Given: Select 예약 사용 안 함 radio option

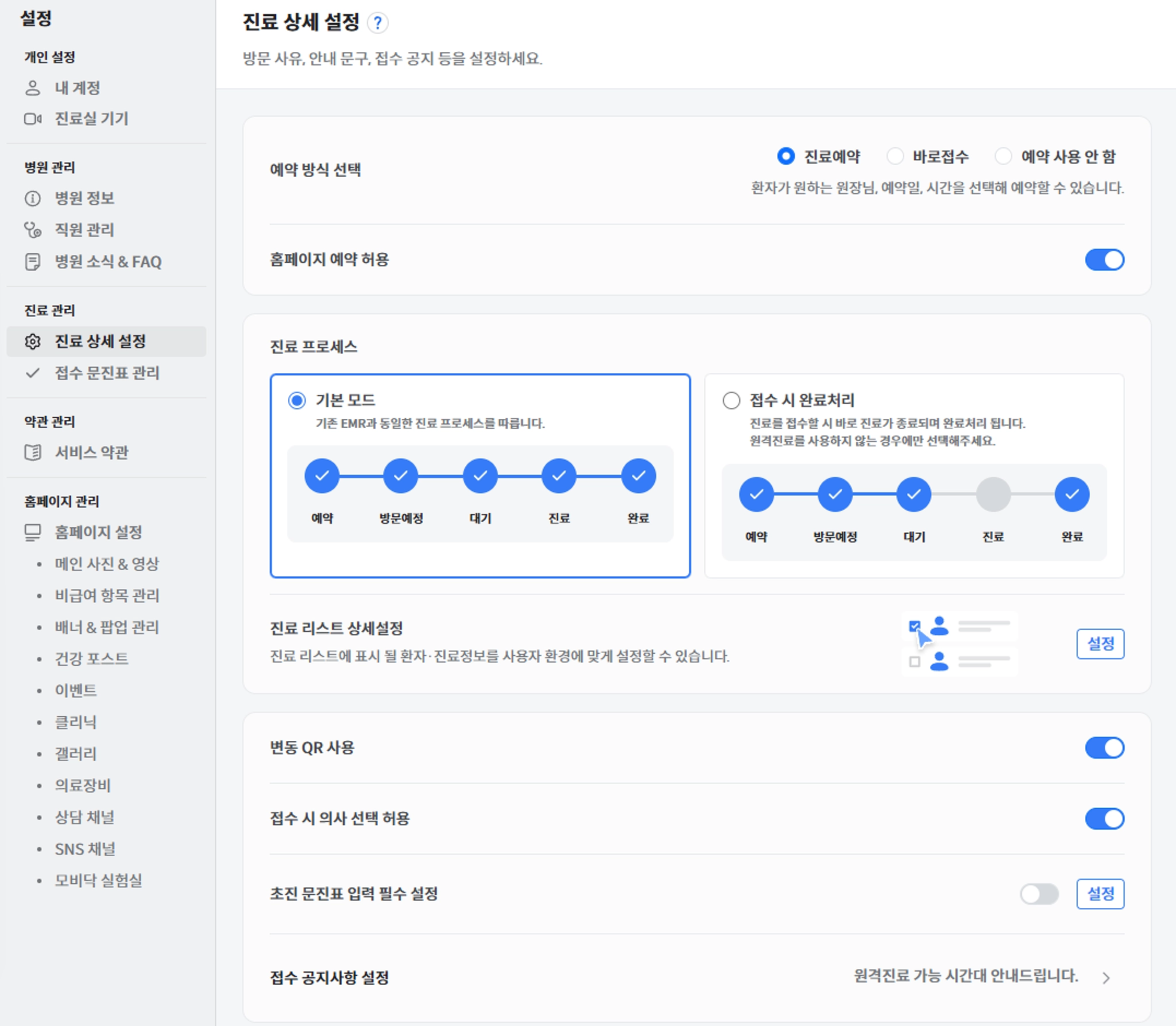Looking at the screenshot, I should coord(1003,156).
